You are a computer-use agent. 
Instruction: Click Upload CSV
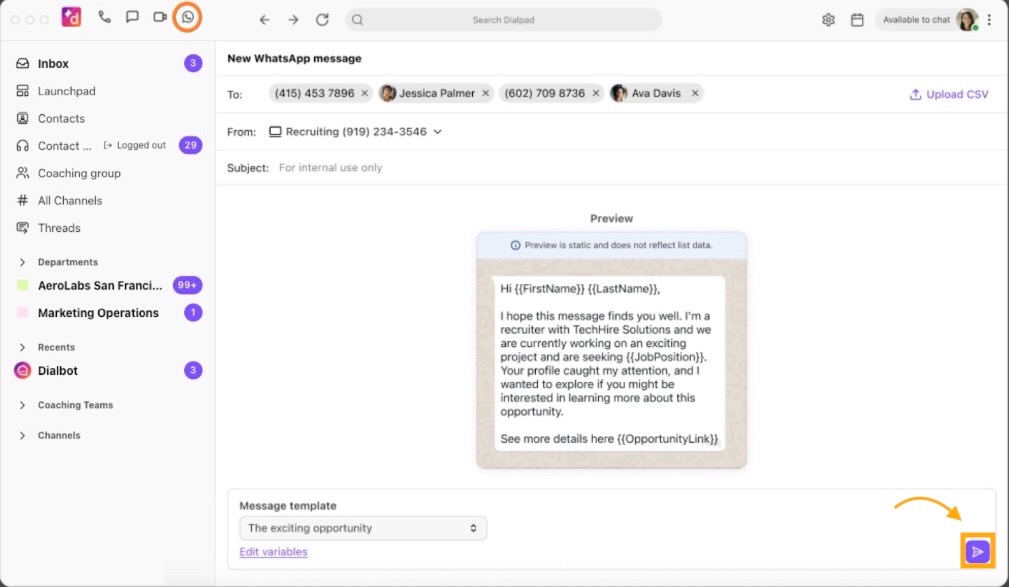949,95
